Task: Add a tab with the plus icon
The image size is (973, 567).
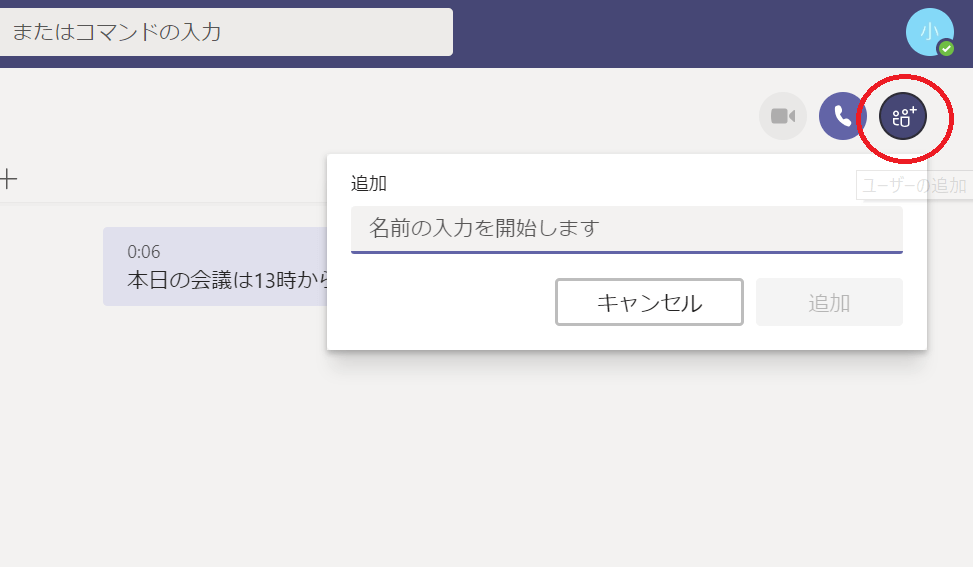Action: coord(8,179)
